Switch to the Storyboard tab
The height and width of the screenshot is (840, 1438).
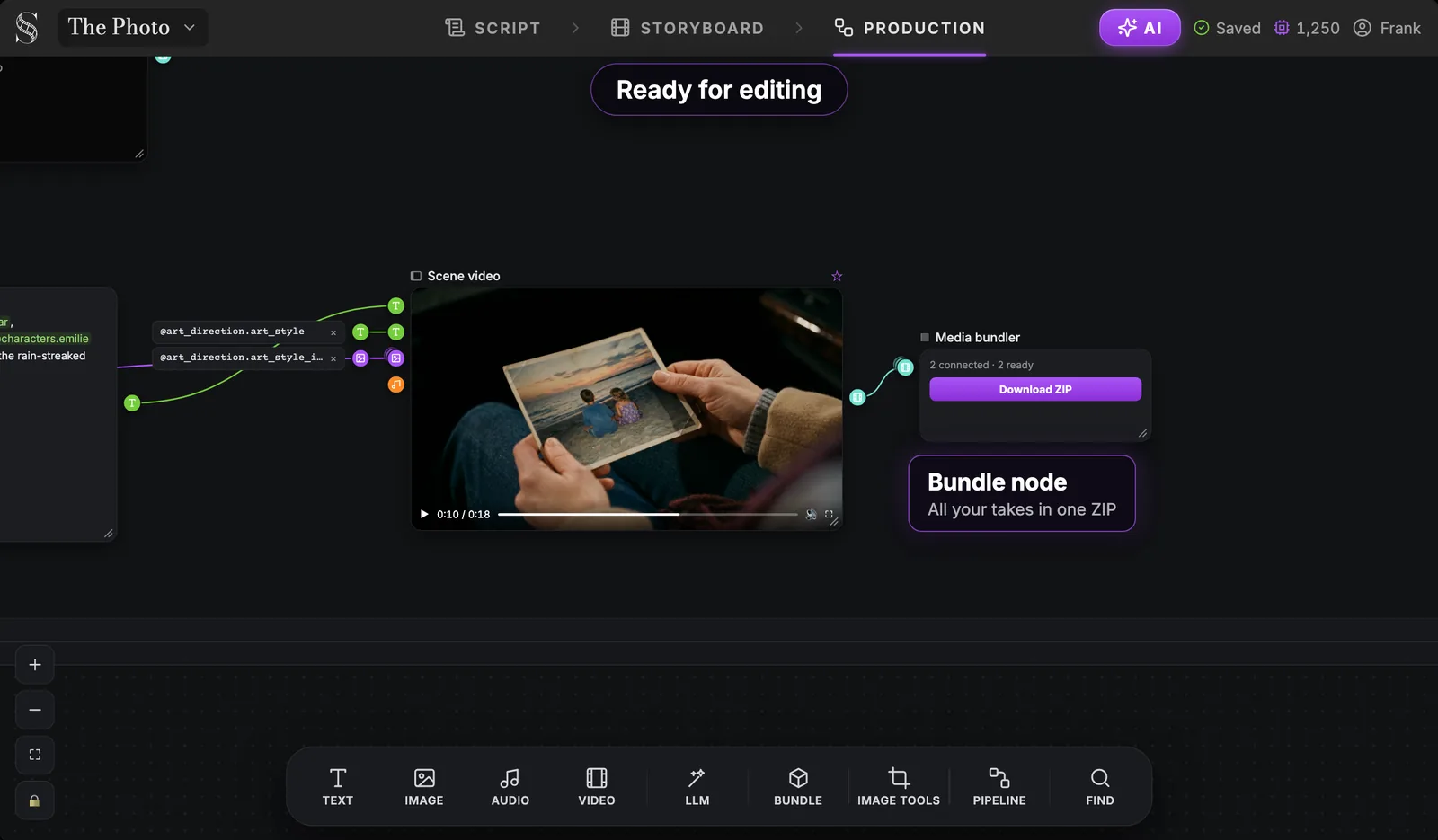click(x=688, y=28)
